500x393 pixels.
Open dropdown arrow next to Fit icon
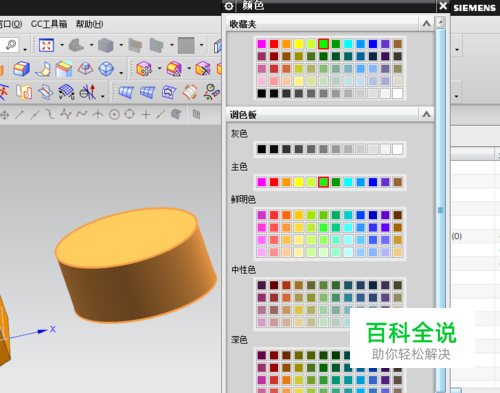tap(62, 45)
